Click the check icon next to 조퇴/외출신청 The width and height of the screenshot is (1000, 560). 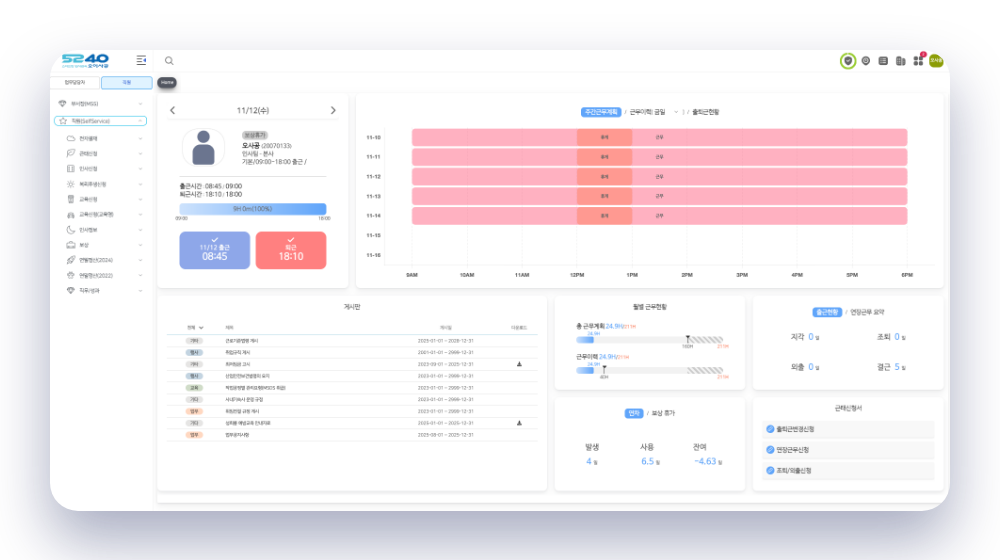pos(770,471)
